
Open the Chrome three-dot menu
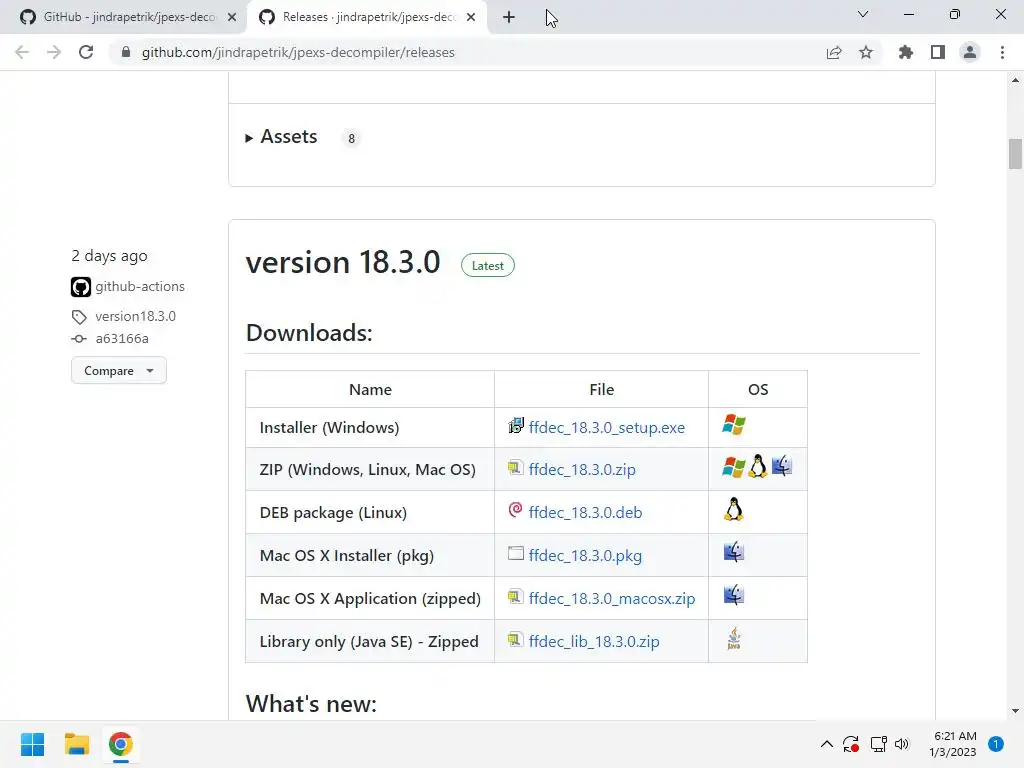tap(1002, 52)
